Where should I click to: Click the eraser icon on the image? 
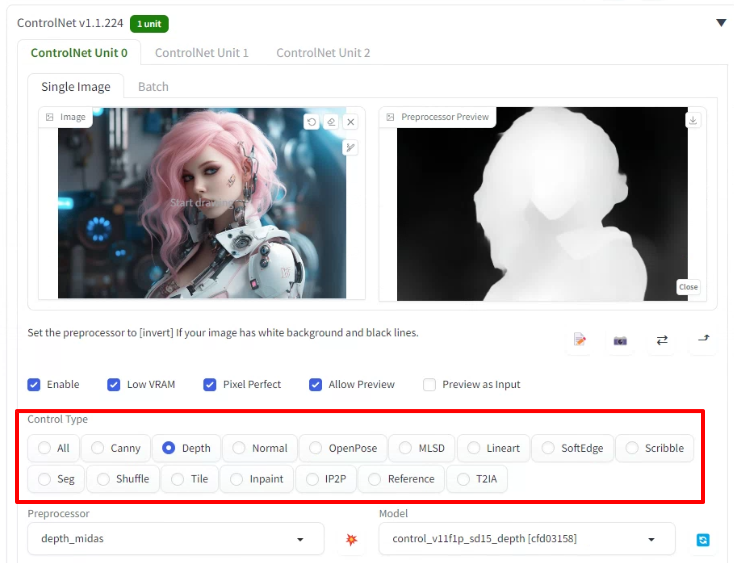coord(331,122)
